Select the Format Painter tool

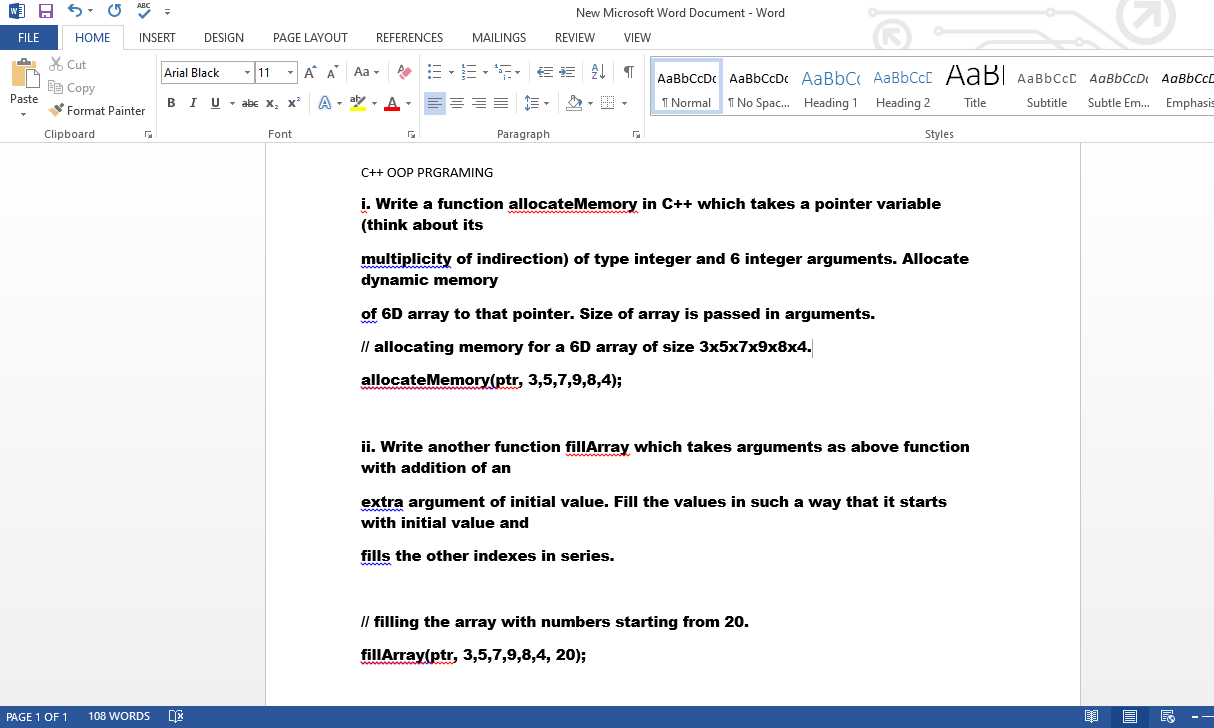[97, 110]
